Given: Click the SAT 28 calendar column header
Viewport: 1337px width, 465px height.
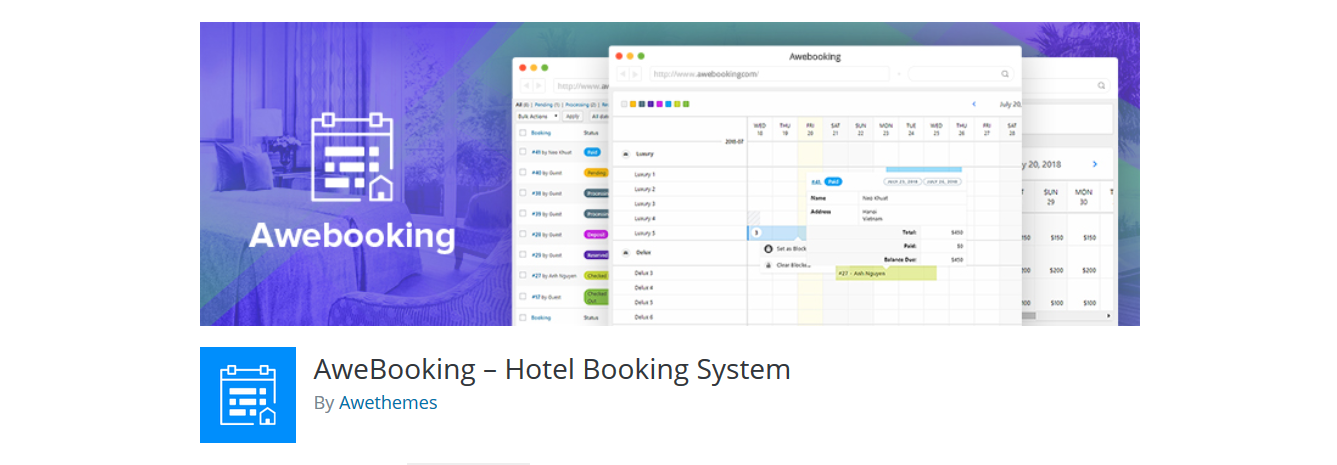Looking at the screenshot, I should pyautogui.click(x=1012, y=129).
